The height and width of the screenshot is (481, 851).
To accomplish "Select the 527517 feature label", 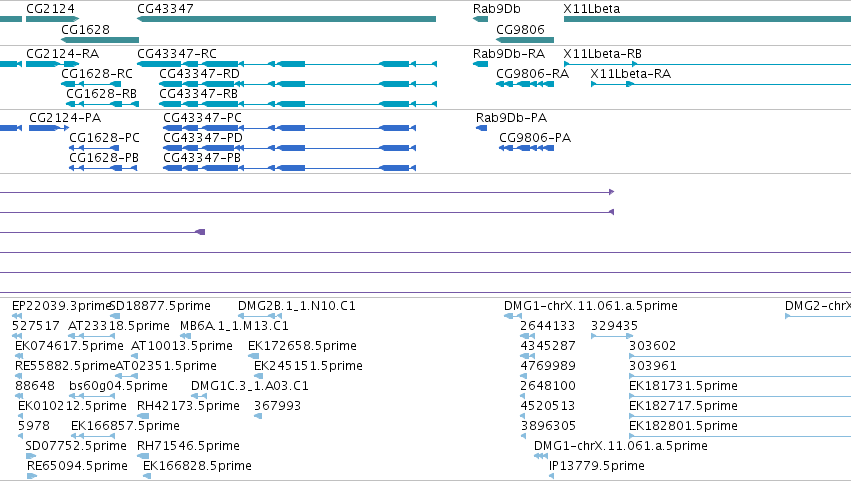I will (36, 326).
